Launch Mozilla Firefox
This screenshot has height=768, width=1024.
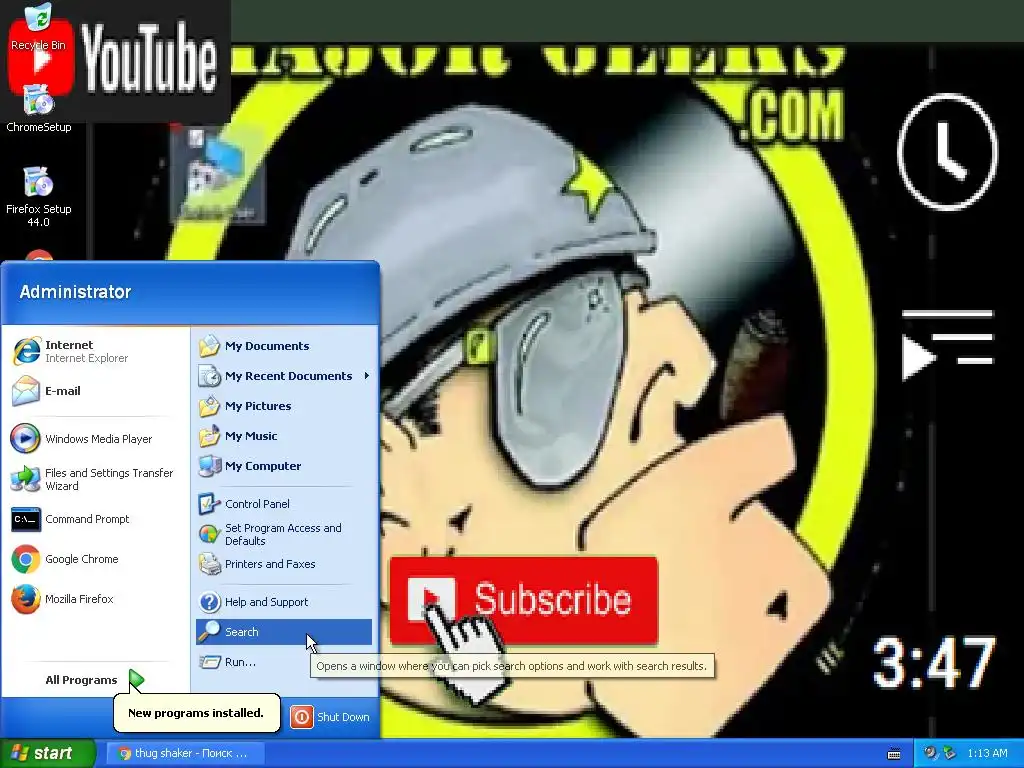[63, 599]
